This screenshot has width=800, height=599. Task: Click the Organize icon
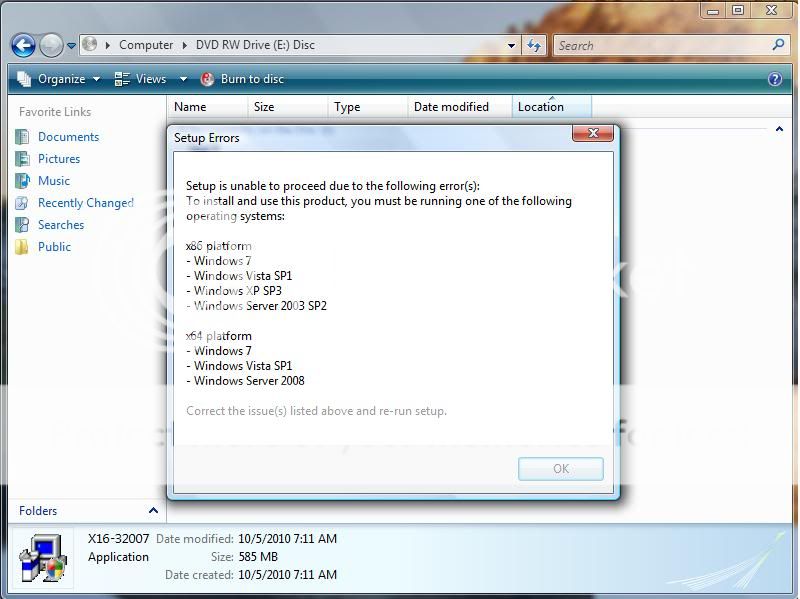24,79
